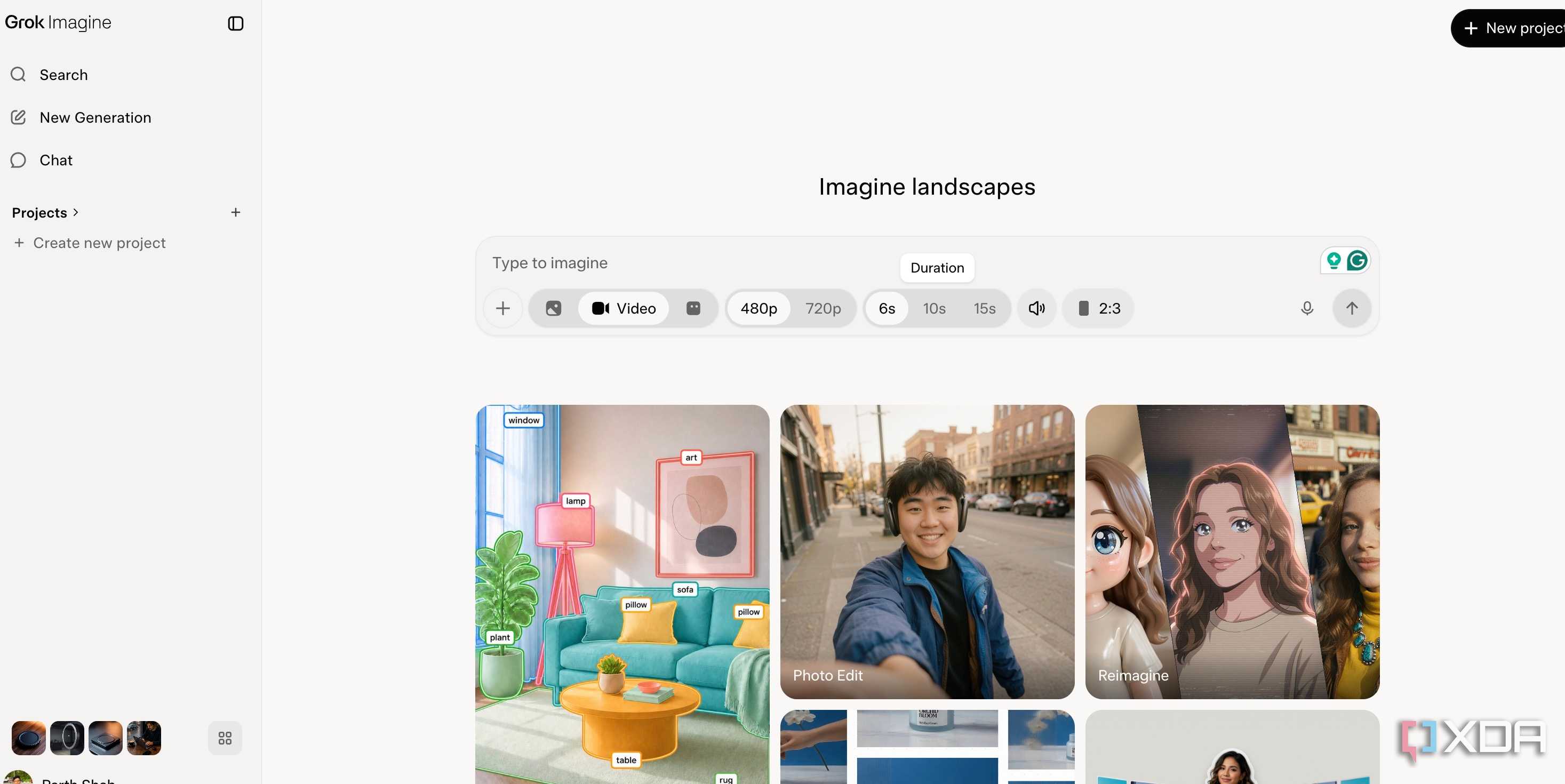This screenshot has height=784, width=1565.
Task: Collapse the sidebar with panel icon
Action: [236, 23]
